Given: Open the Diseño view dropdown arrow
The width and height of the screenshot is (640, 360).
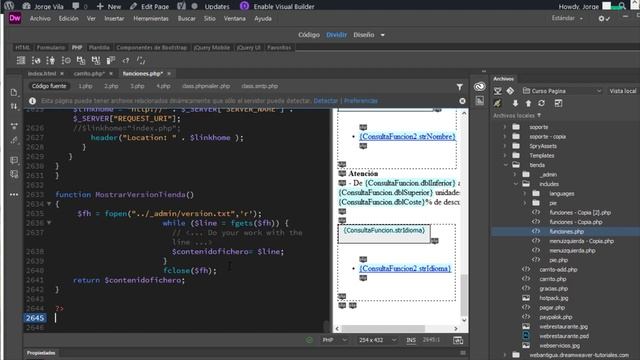Looking at the screenshot, I should click(x=382, y=35).
